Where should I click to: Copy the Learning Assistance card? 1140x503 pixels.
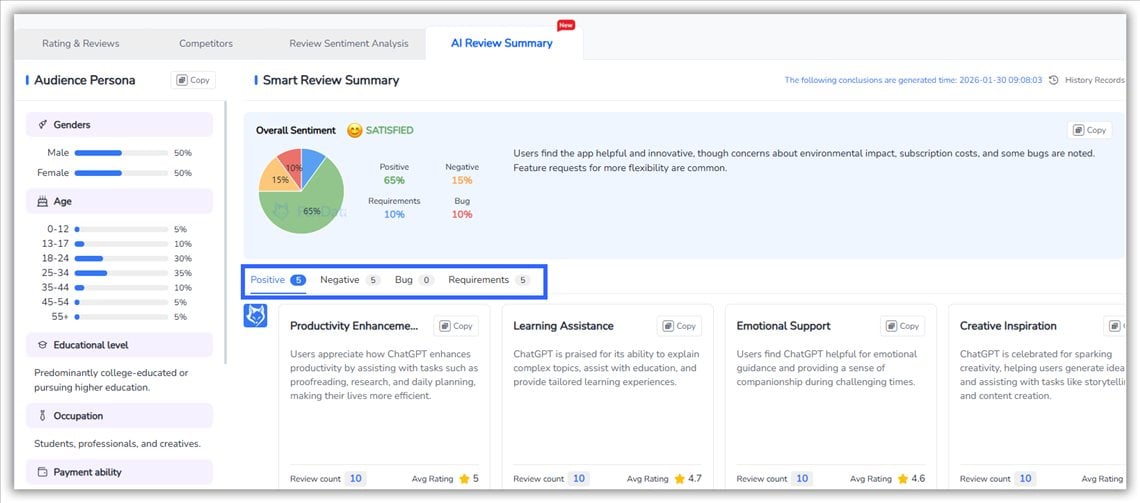click(680, 326)
